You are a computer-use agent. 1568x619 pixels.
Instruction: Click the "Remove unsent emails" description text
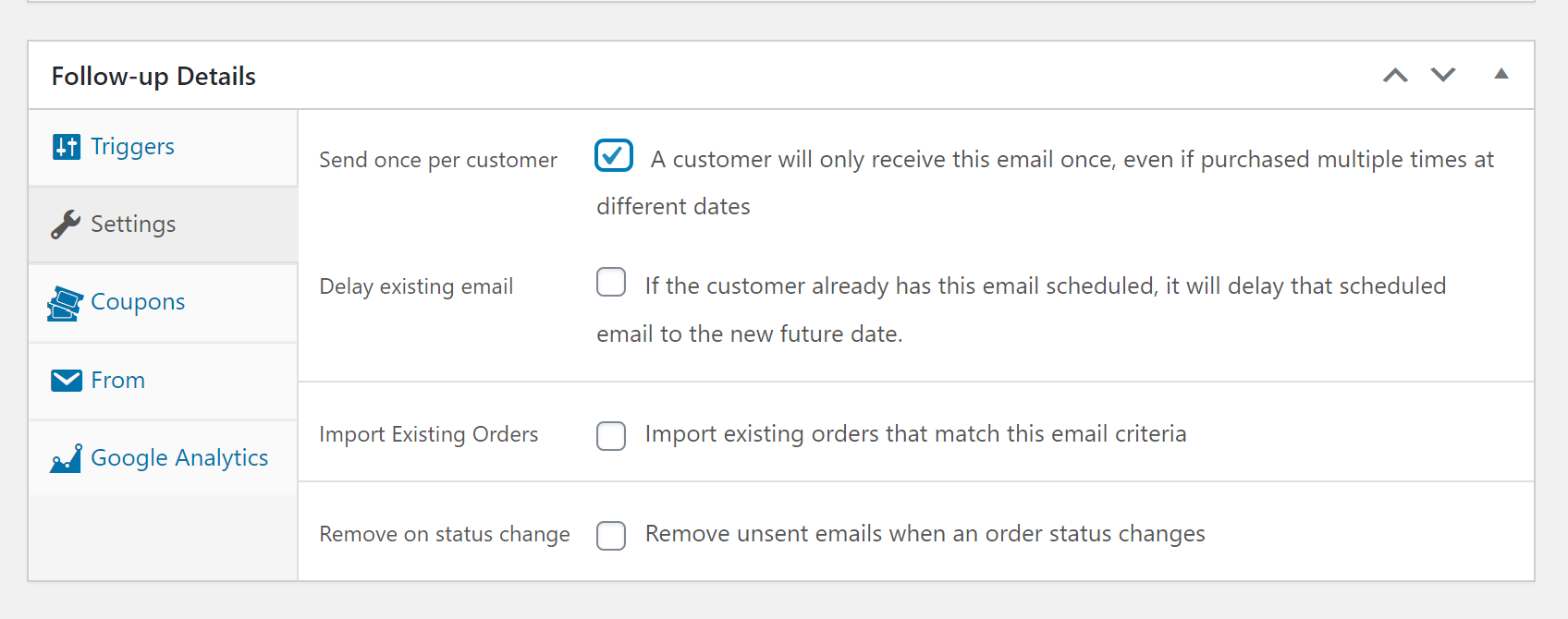(925, 534)
